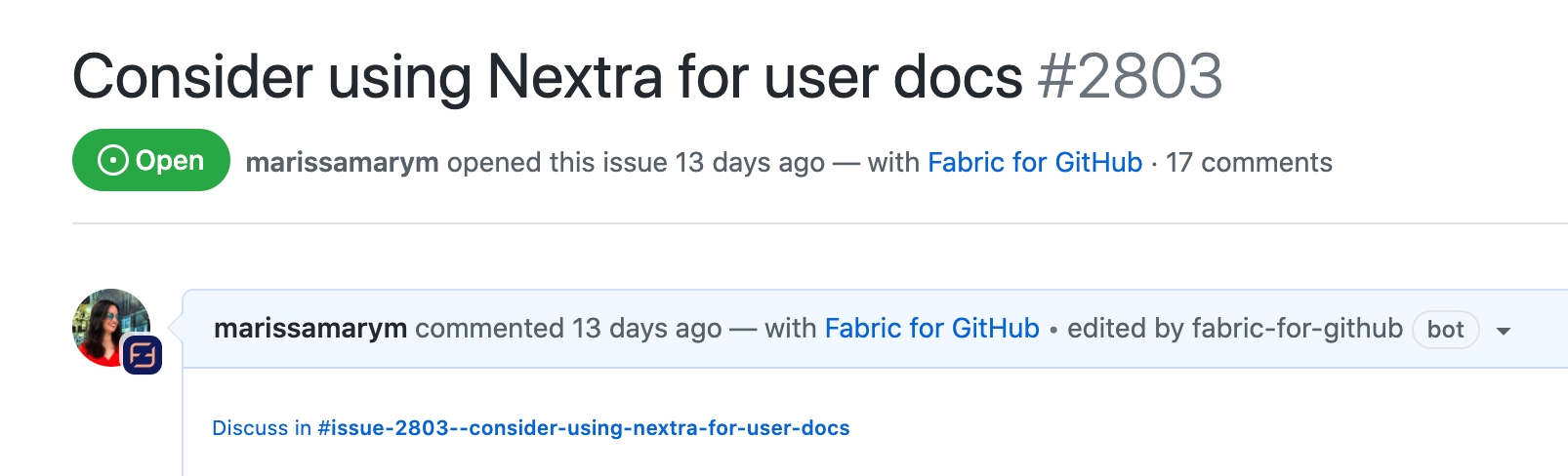The height and width of the screenshot is (476, 1568).
Task: Expand the edited history dropdown arrow
Action: click(1504, 331)
